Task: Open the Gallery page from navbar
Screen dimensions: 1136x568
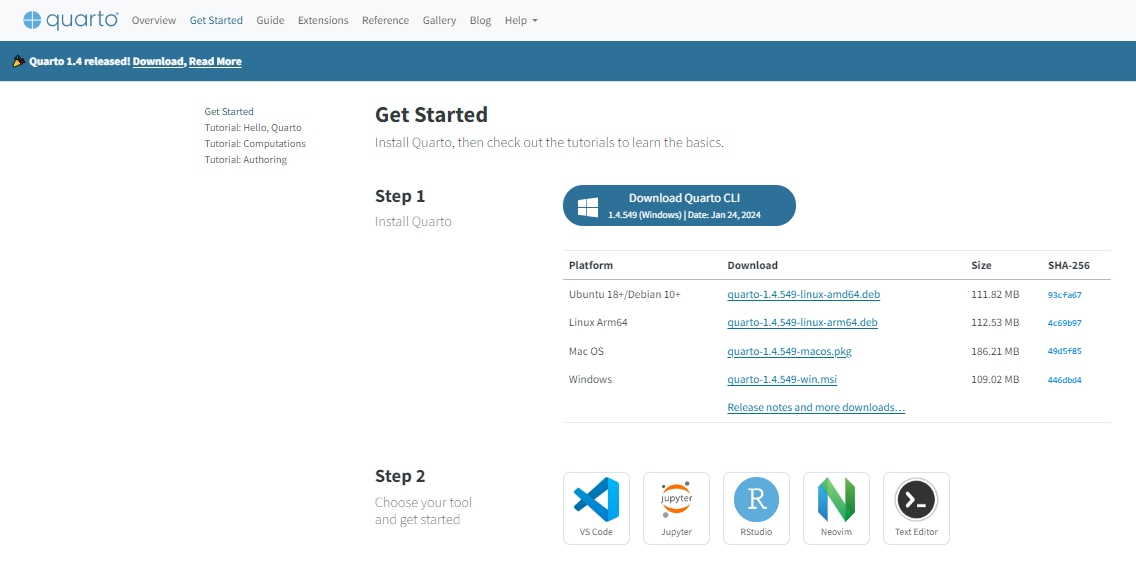Action: tap(439, 20)
